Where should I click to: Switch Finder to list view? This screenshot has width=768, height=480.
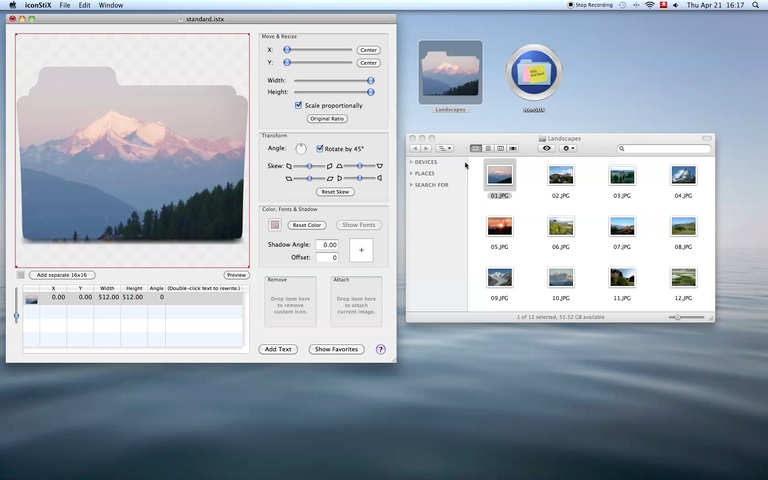(488, 148)
